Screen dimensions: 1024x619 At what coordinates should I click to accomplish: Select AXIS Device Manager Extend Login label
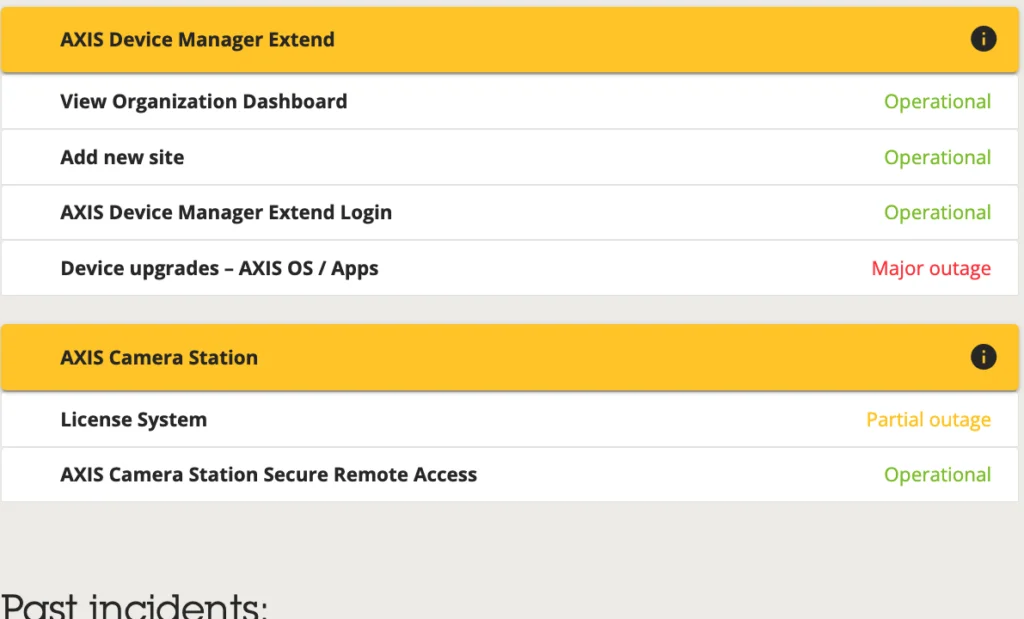click(226, 213)
